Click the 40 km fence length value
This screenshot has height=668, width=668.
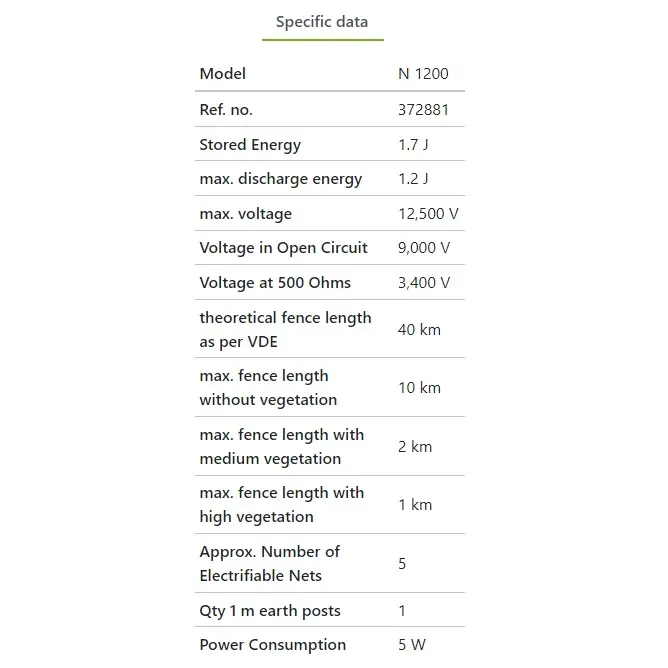pos(419,330)
